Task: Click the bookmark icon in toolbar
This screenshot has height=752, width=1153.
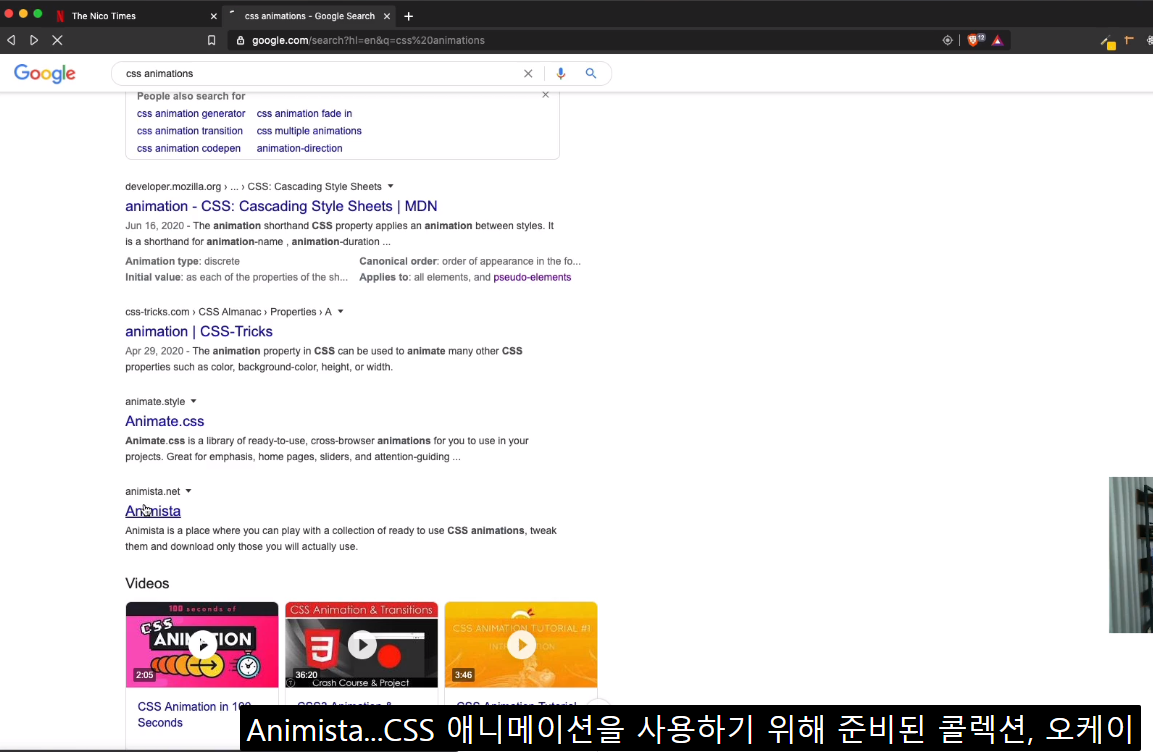Action: 212,40
